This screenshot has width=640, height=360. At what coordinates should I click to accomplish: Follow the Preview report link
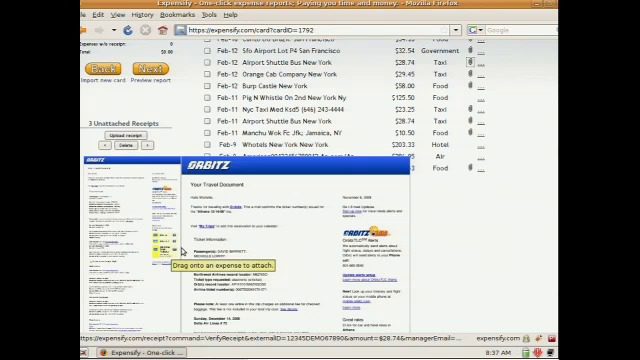[x=151, y=80]
